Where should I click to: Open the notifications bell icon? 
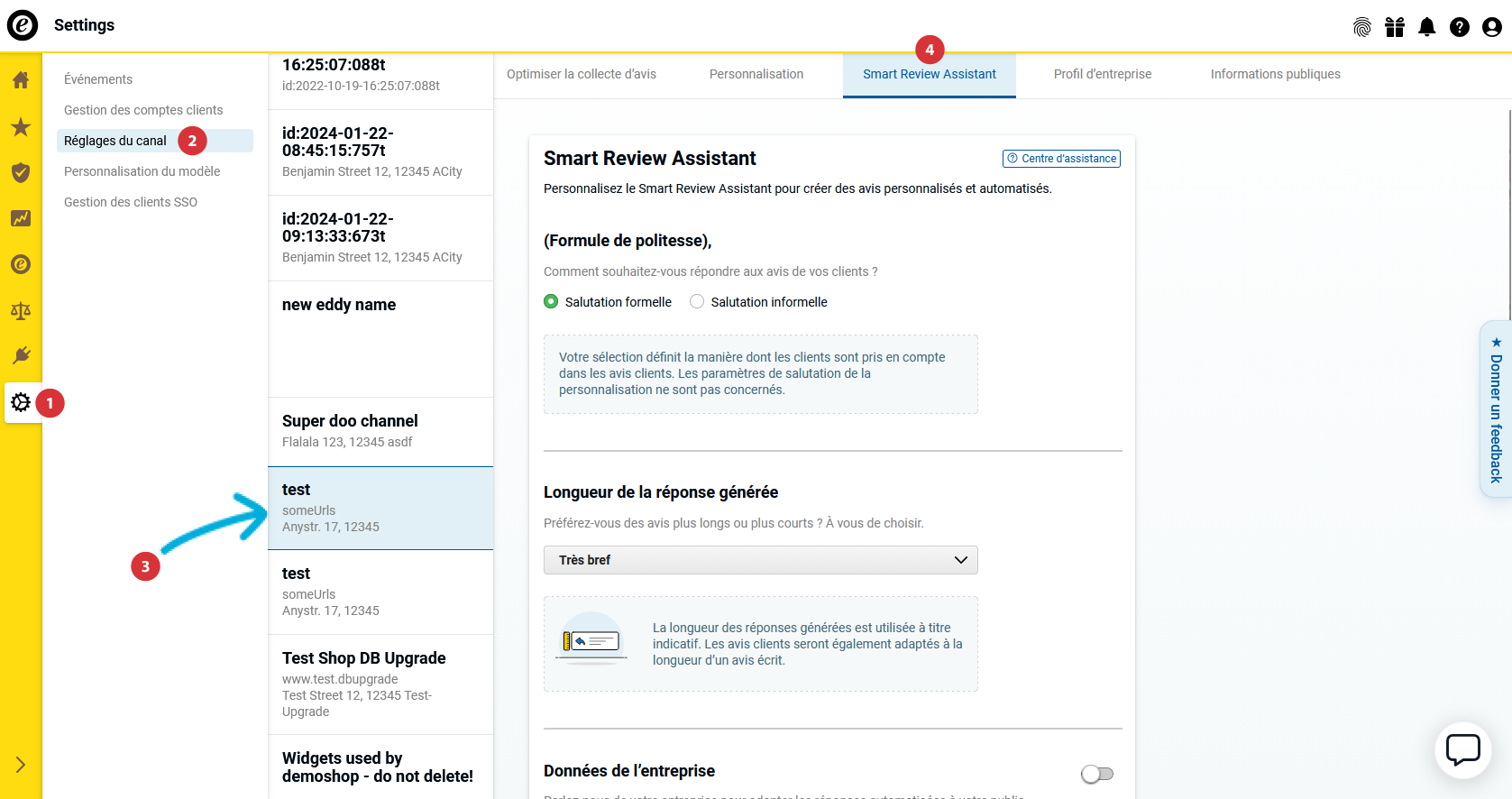(x=1426, y=27)
